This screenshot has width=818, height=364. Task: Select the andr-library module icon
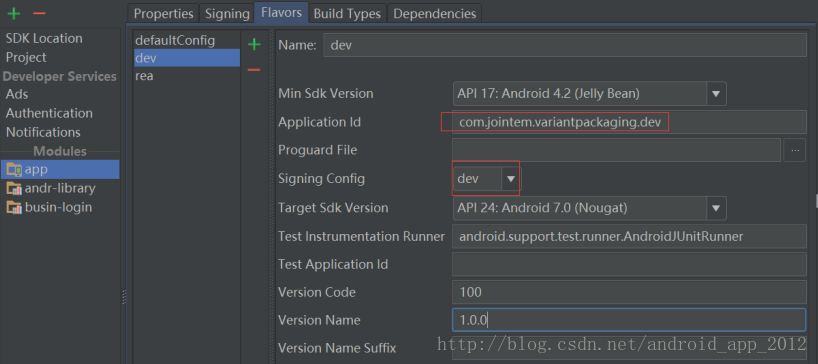14,188
